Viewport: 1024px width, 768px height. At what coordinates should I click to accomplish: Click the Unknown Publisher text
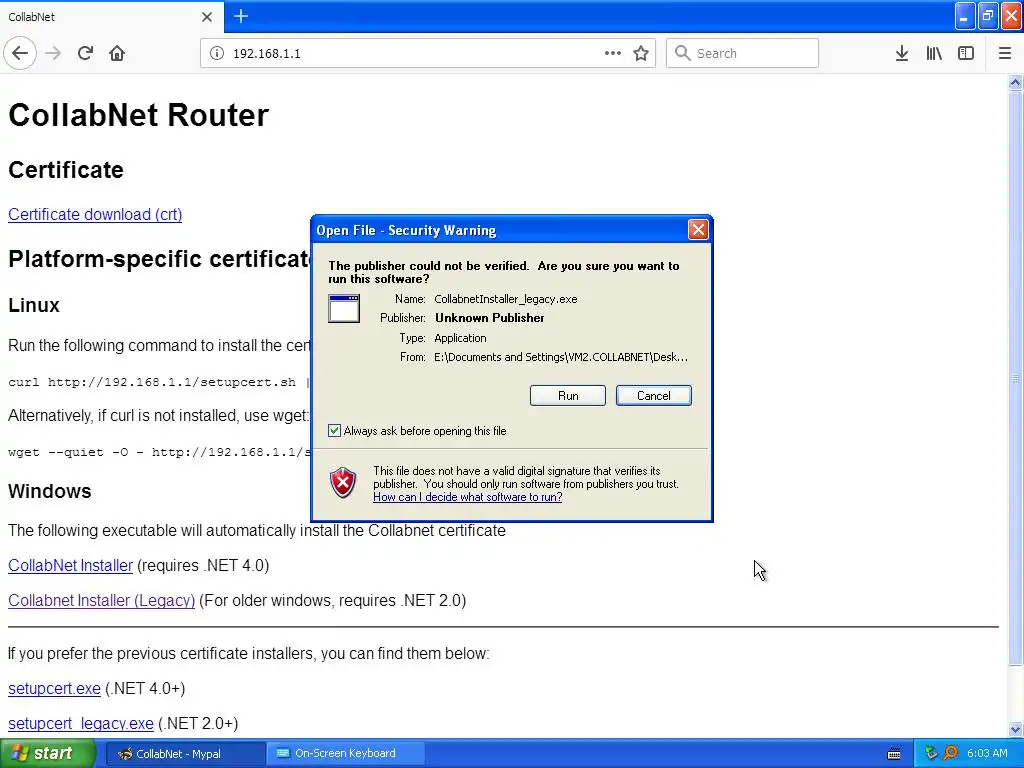pos(490,318)
